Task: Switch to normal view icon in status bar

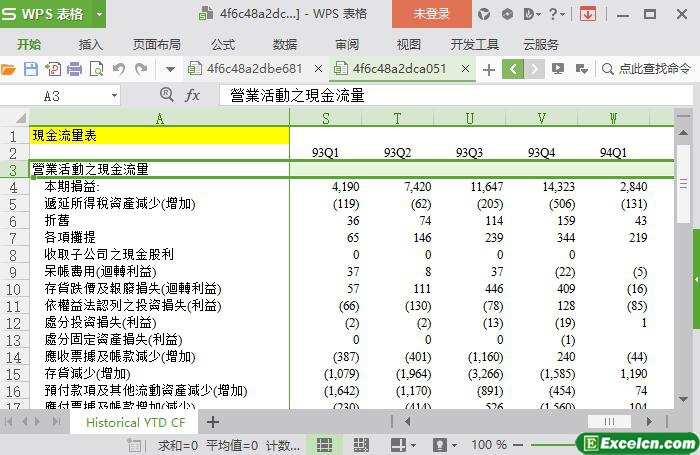Action: tap(325, 445)
